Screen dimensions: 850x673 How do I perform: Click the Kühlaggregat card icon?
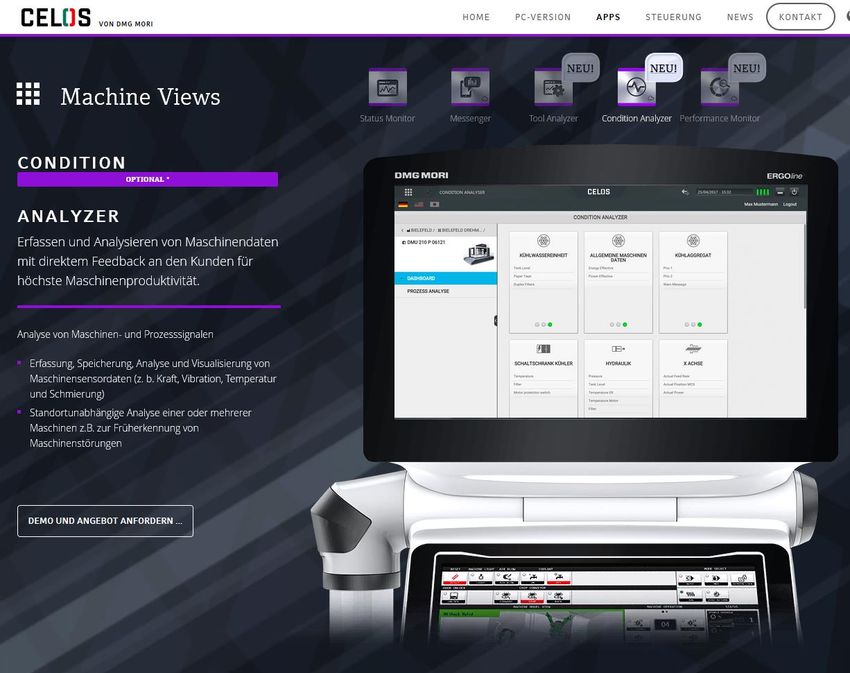coord(693,240)
